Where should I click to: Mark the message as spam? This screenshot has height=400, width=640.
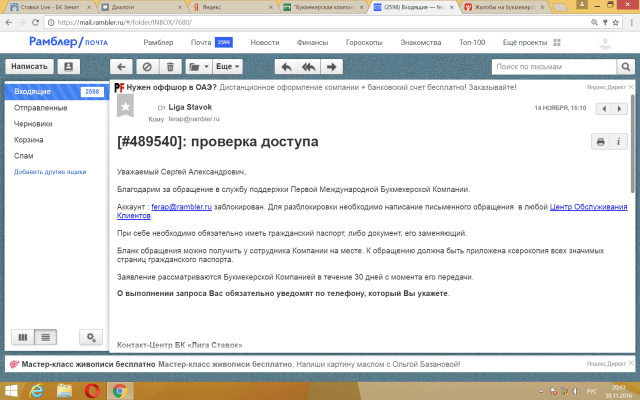point(147,66)
